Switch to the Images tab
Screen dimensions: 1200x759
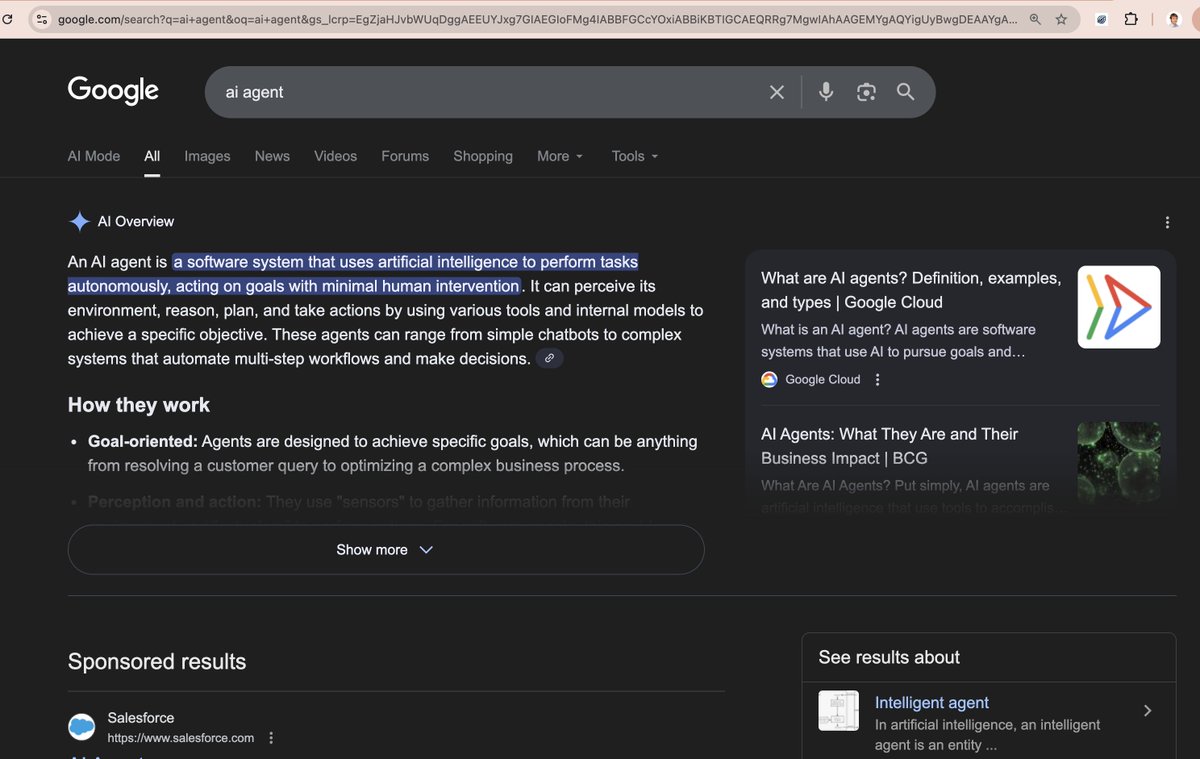206,156
